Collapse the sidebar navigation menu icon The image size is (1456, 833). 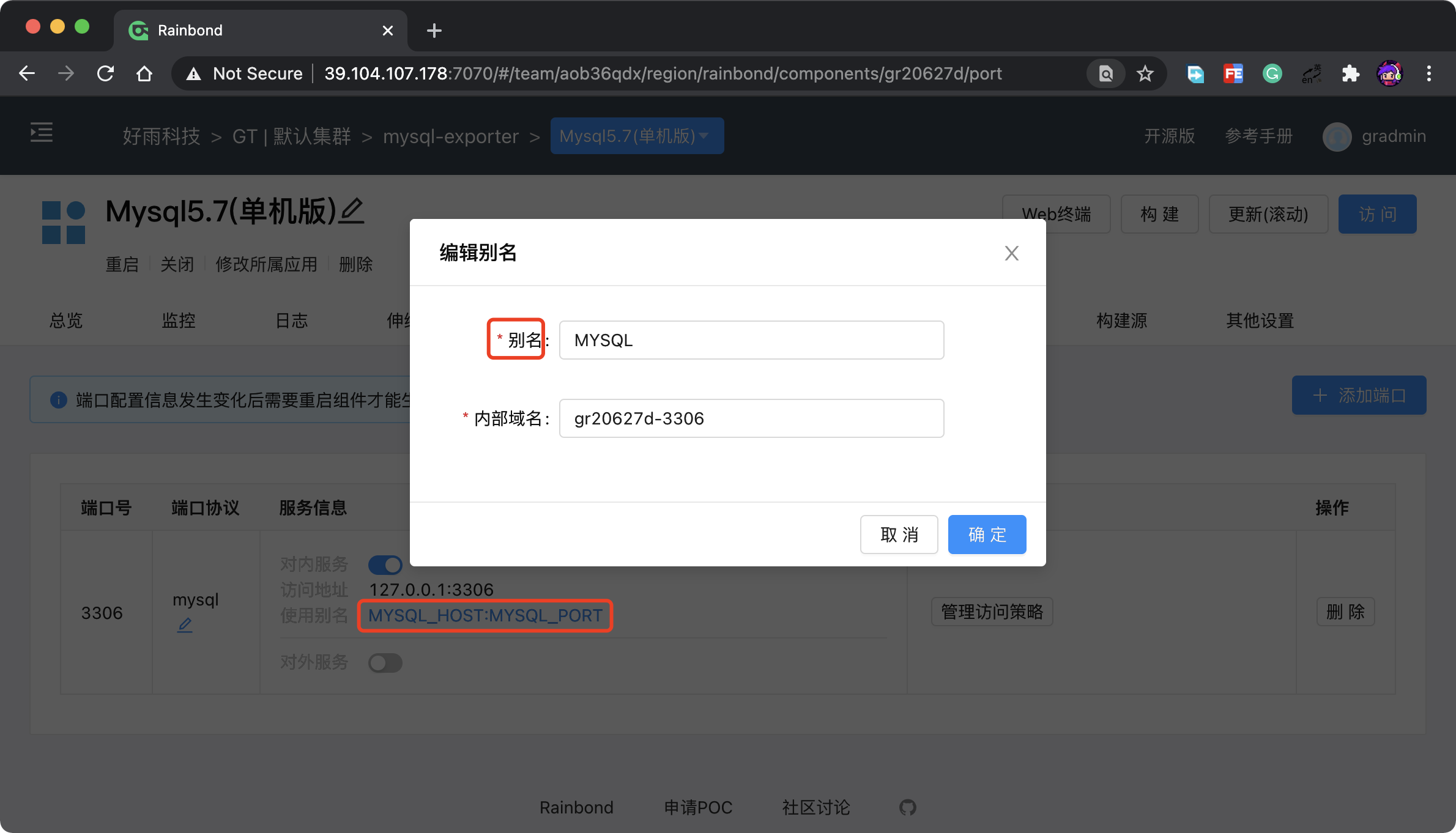(40, 132)
